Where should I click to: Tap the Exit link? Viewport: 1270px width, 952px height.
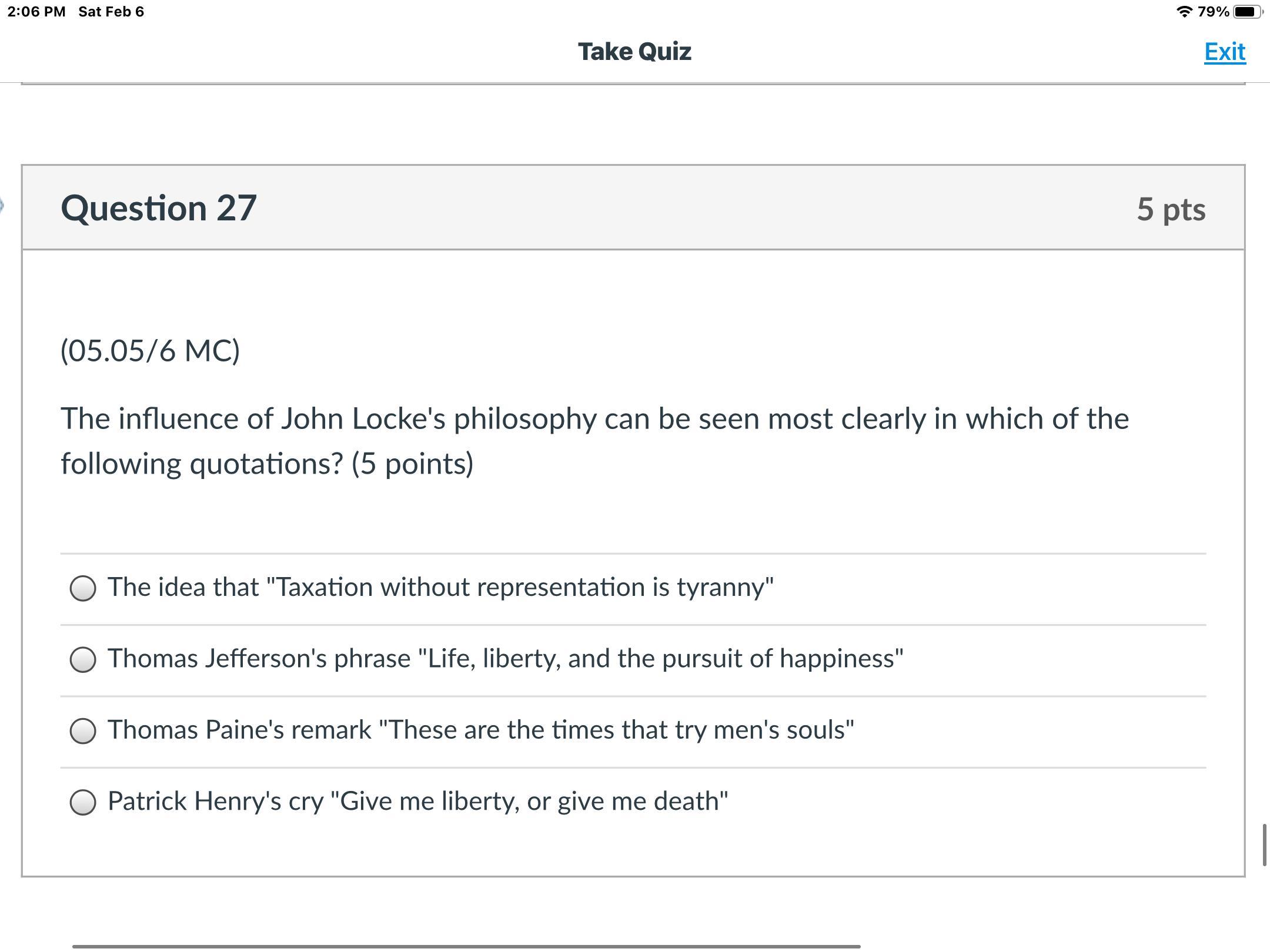pyautogui.click(x=1225, y=52)
